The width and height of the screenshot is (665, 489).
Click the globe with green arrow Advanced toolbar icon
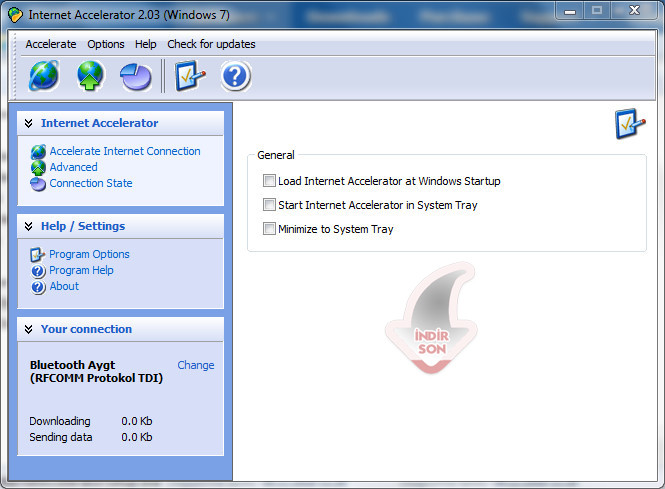coord(90,75)
